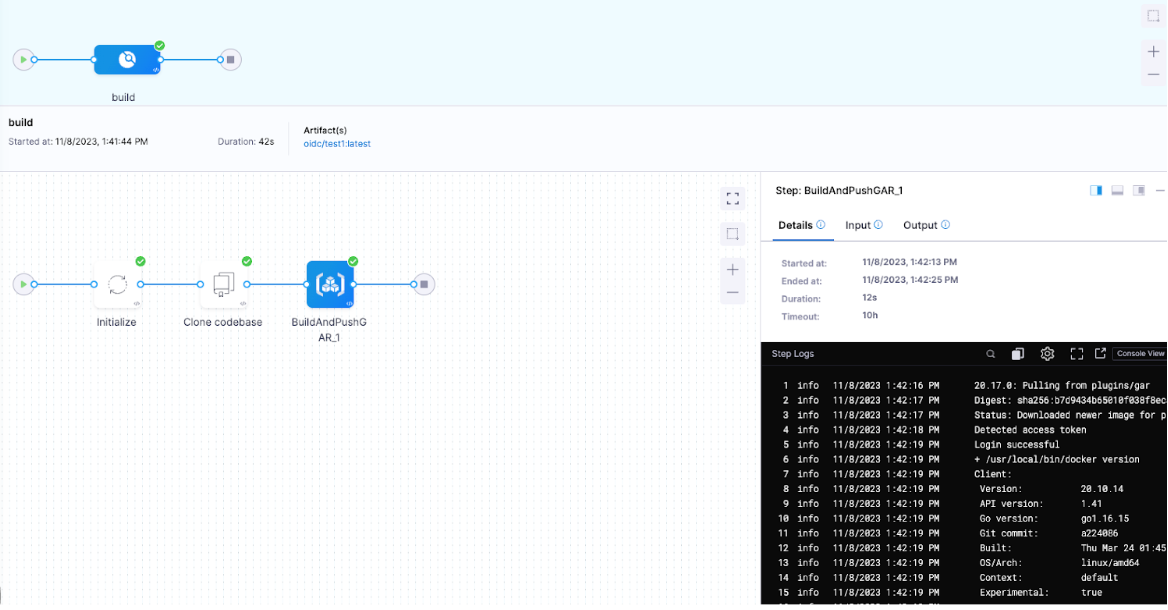Click the Initialize step icon
Image resolution: width=1168 pixels, height=610 pixels.
[x=117, y=285]
